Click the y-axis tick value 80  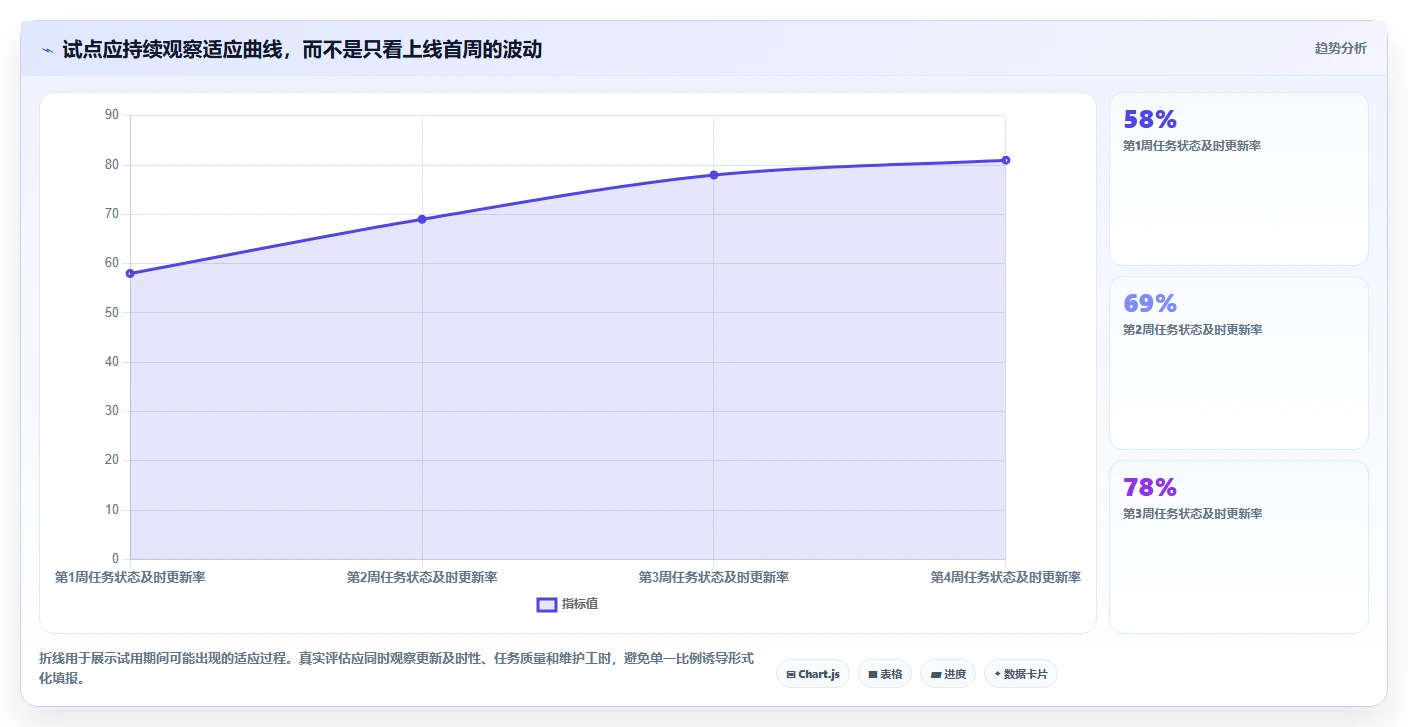click(111, 164)
